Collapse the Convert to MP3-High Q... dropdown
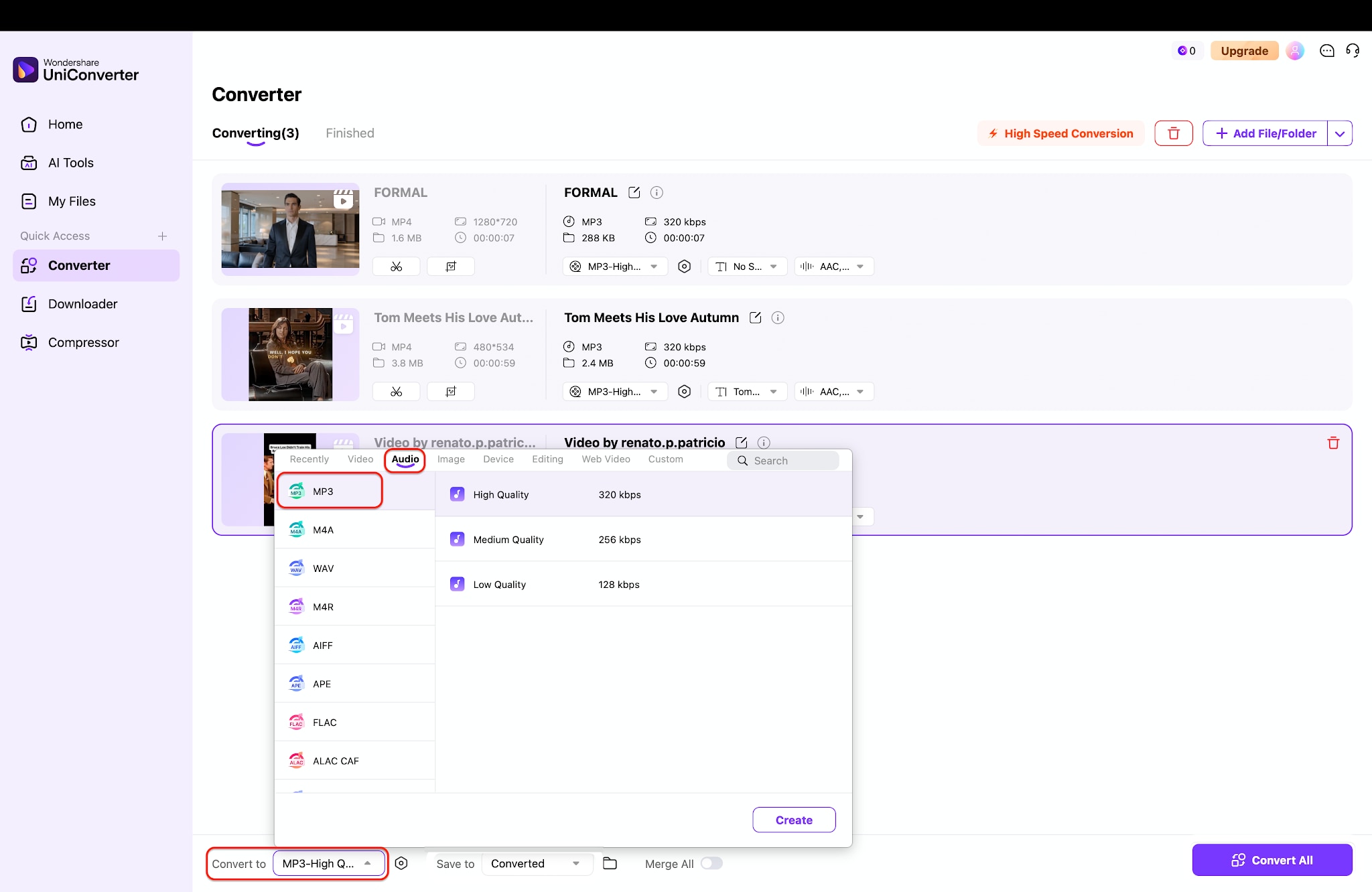The image size is (1372, 892). click(329, 863)
